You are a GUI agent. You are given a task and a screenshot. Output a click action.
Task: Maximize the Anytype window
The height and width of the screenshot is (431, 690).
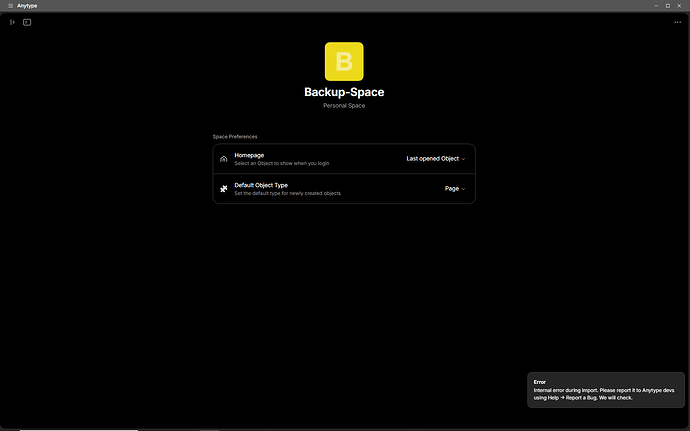tap(668, 6)
